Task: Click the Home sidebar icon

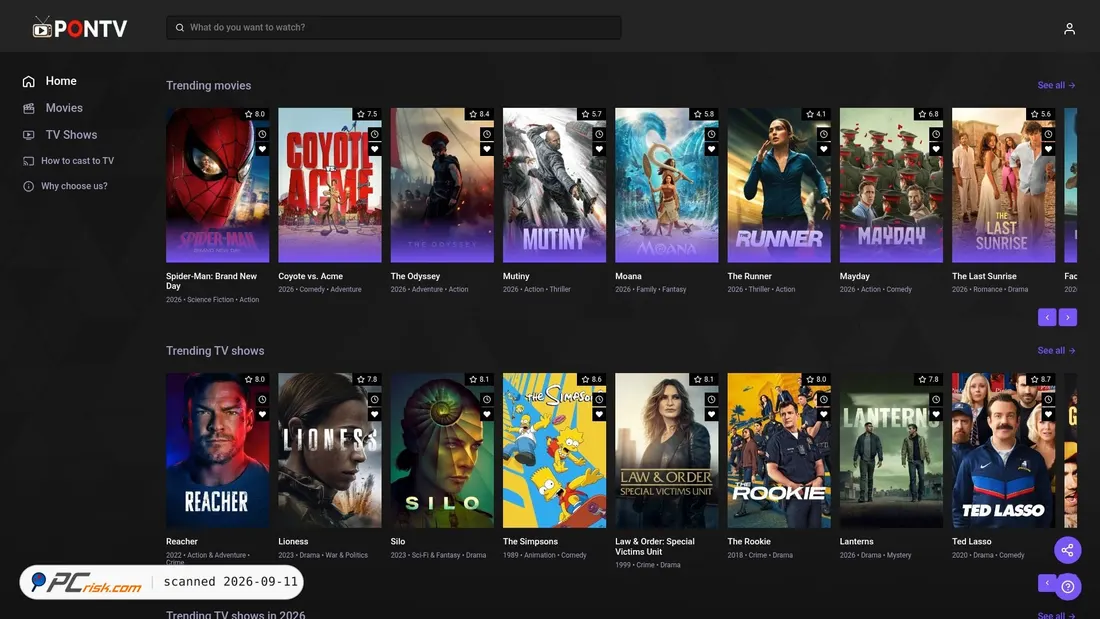Action: pos(28,81)
